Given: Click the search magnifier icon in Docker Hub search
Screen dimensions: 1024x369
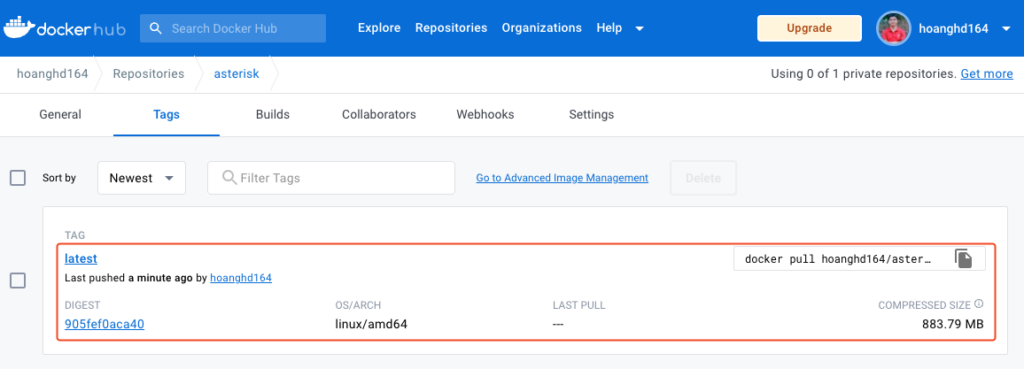Looking at the screenshot, I should [x=155, y=28].
